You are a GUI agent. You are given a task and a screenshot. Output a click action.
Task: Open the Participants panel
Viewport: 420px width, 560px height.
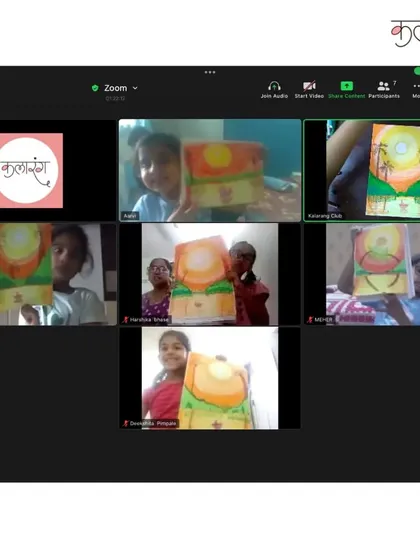[x=384, y=90]
